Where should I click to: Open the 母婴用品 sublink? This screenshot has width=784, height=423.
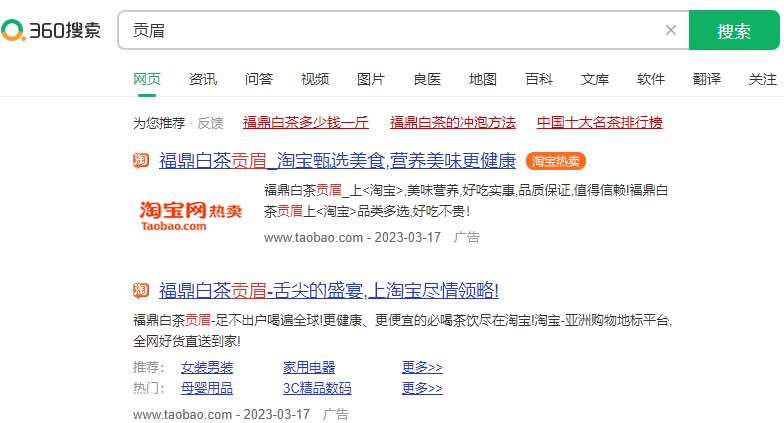pos(207,388)
